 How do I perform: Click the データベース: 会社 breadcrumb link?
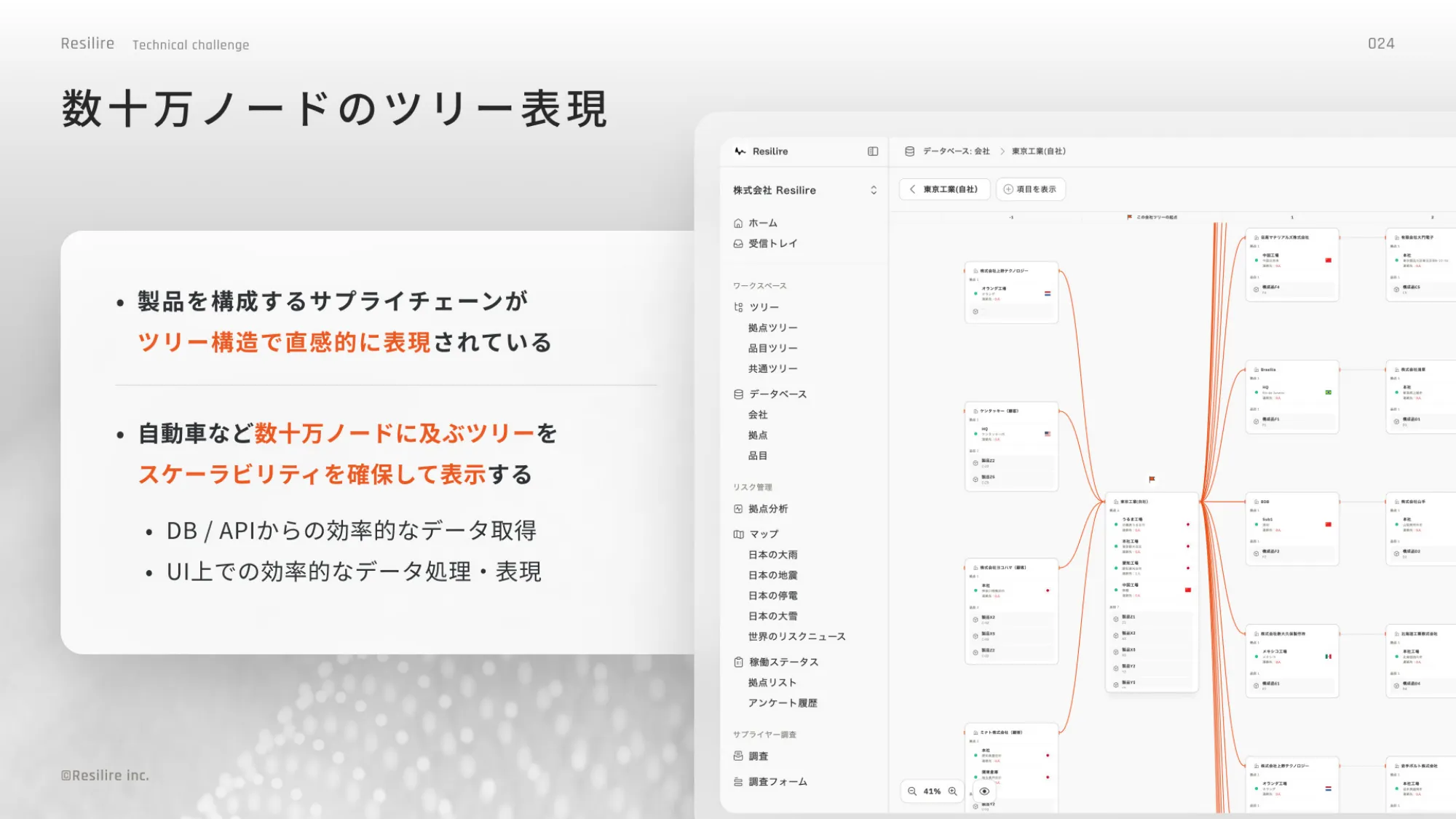[955, 151]
